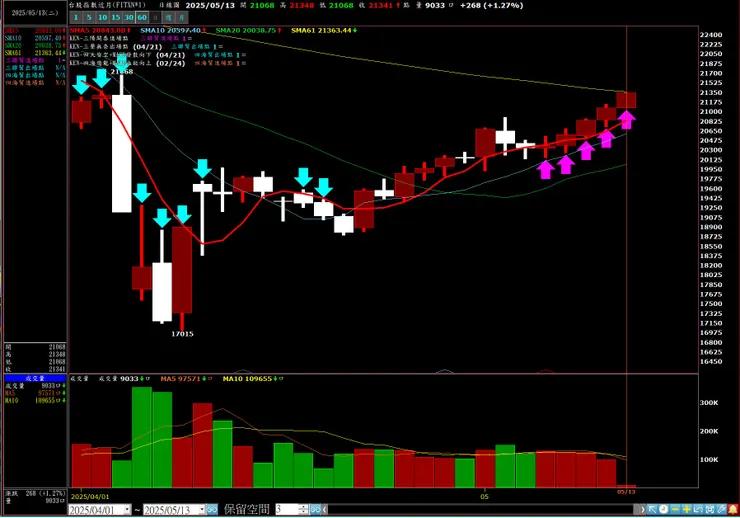Click date 2025/05/13 in title bar

[x=210, y=5]
